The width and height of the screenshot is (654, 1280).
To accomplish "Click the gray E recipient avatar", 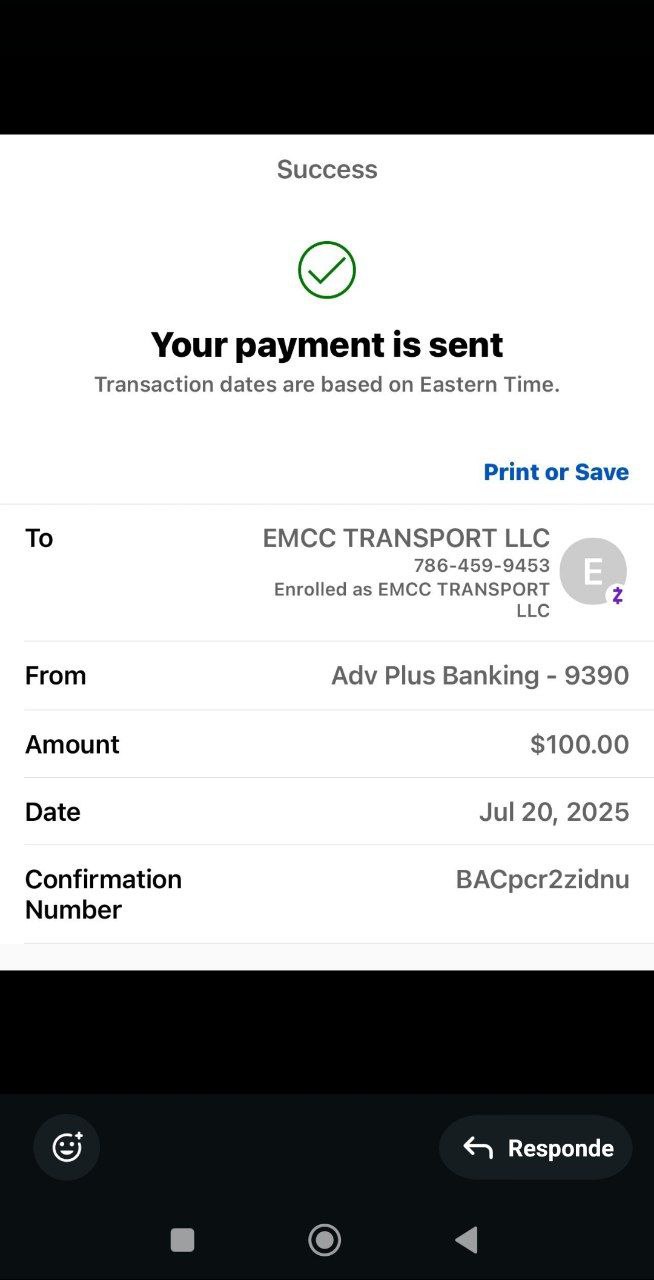I will [592, 571].
